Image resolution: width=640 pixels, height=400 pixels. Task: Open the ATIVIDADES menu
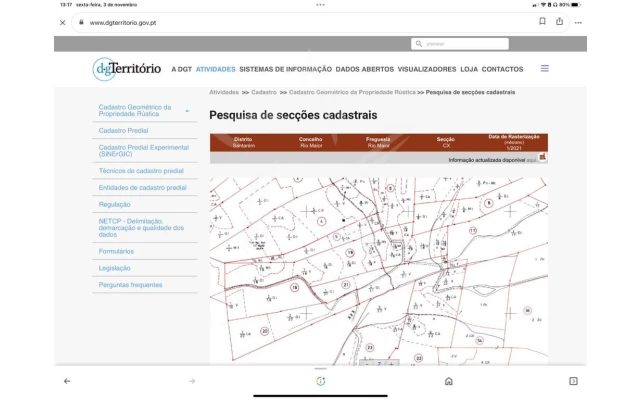215,70
